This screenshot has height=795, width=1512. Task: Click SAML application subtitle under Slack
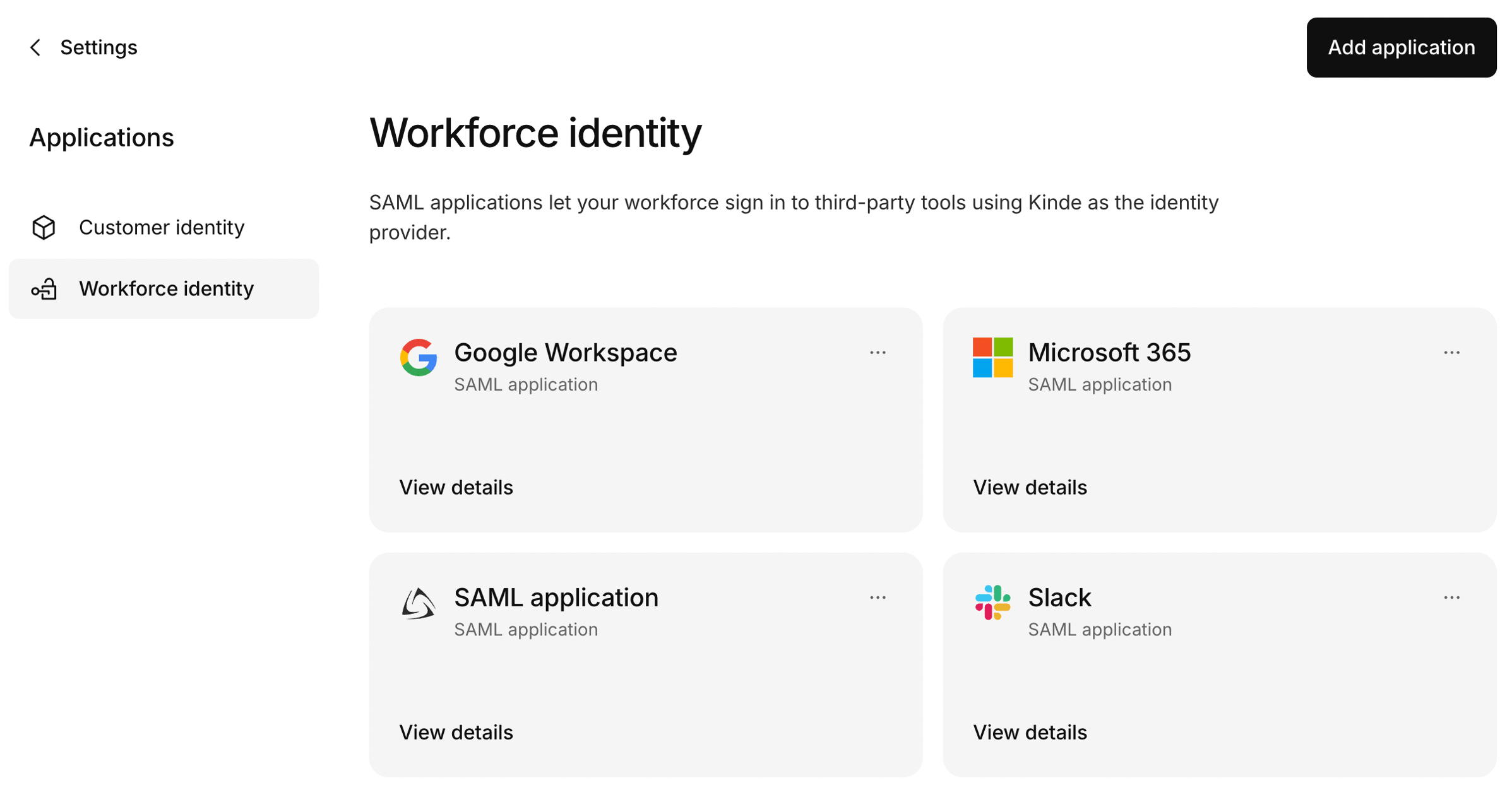coord(1100,629)
